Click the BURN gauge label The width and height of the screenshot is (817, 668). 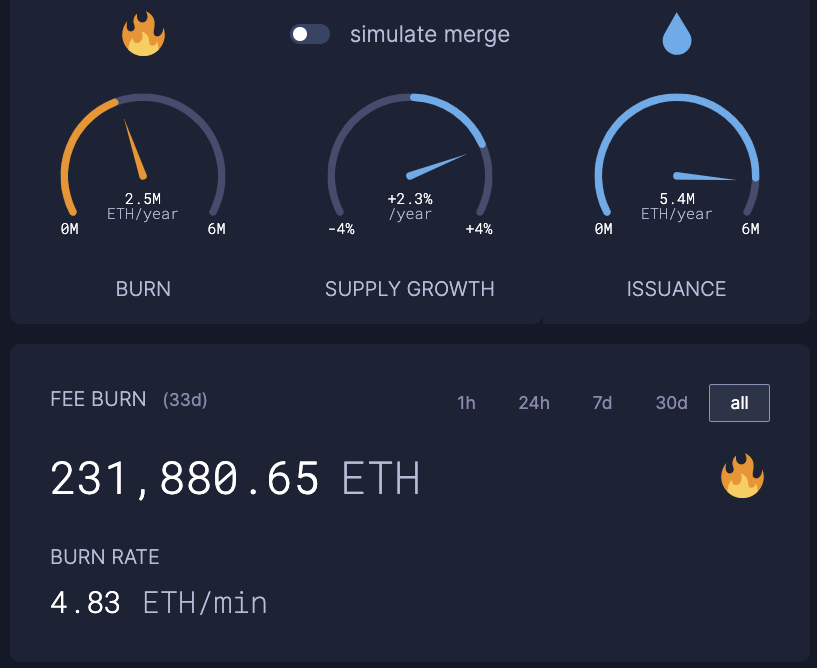tap(143, 289)
